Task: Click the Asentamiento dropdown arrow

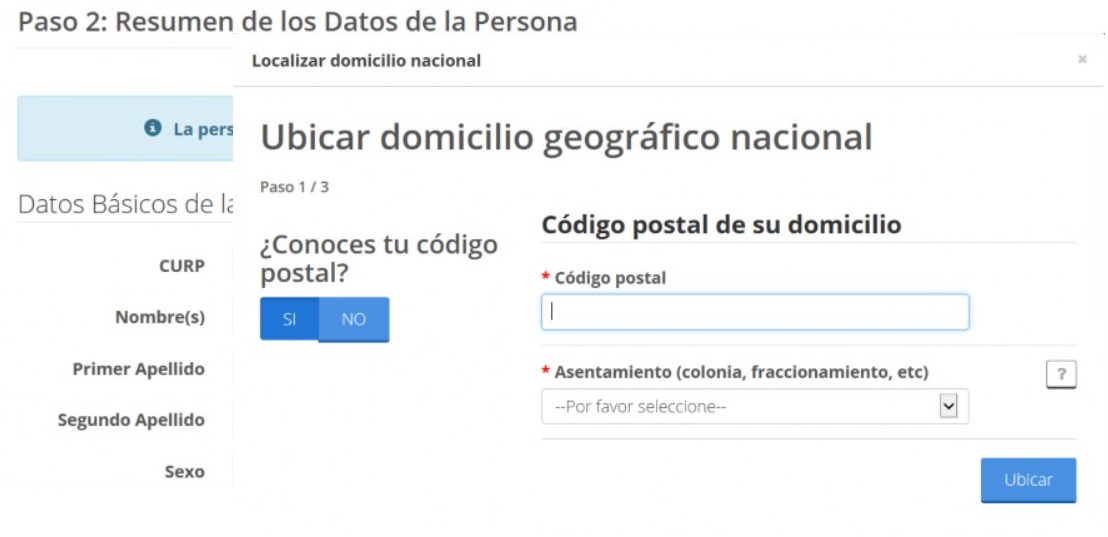Action: tap(949, 407)
